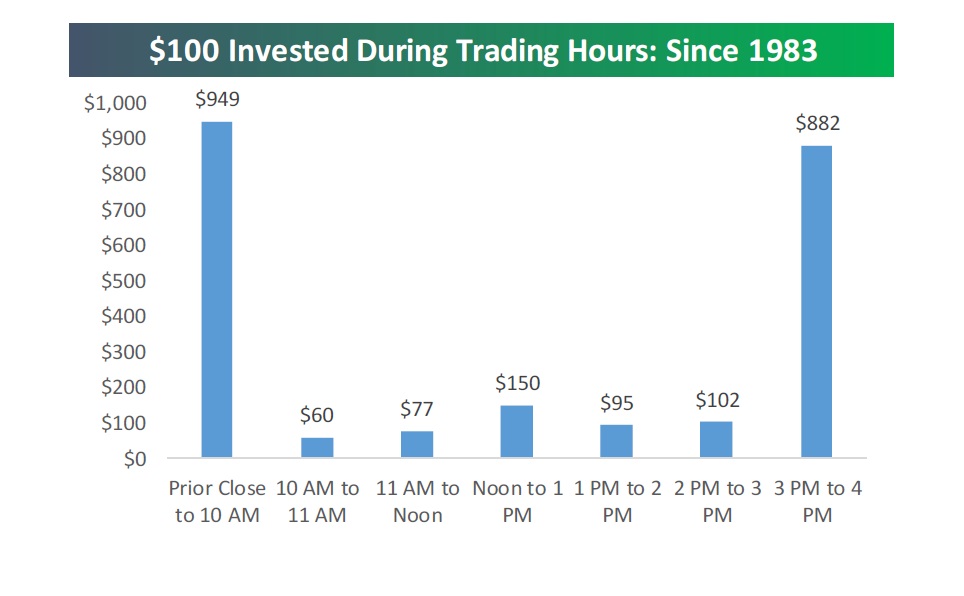Select the 10 AM to 11 AM bar
This screenshot has width=964, height=596.
pyautogui.click(x=317, y=447)
